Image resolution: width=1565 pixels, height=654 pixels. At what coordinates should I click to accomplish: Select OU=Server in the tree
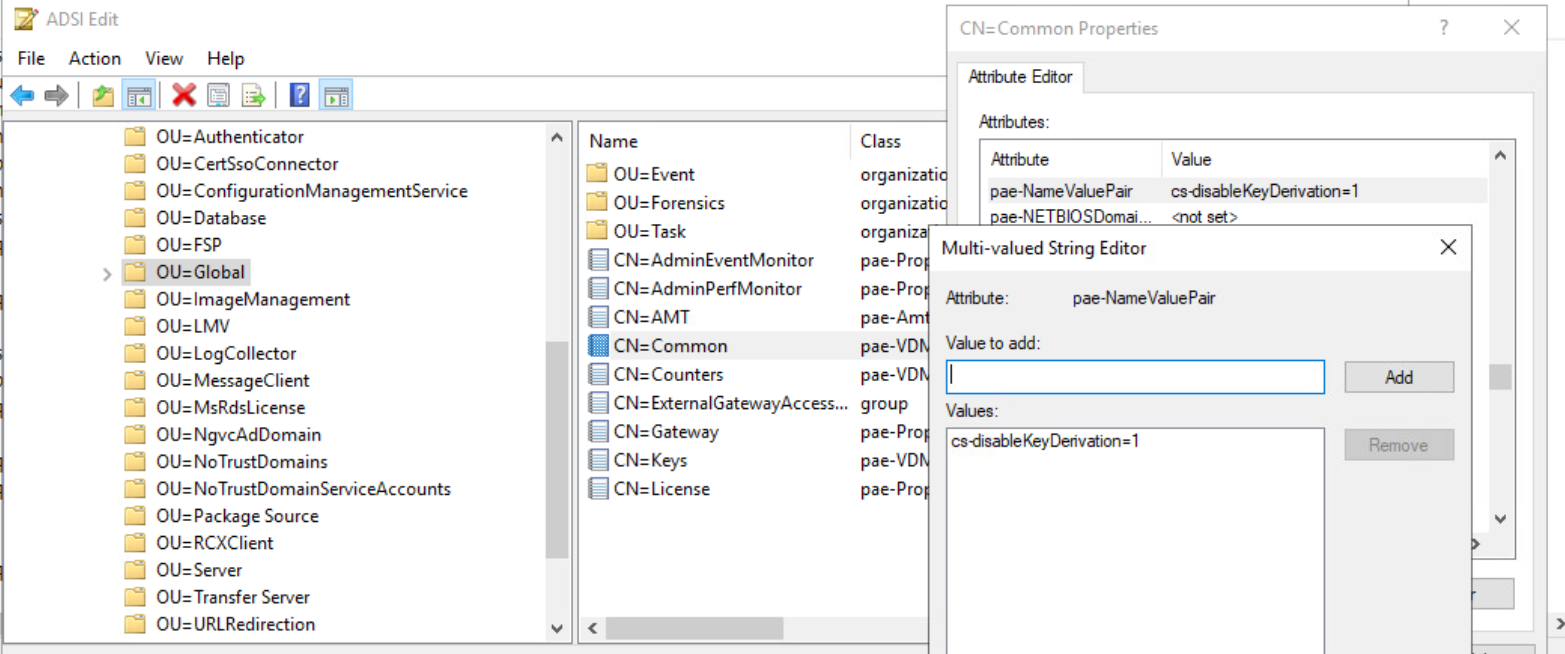[198, 570]
